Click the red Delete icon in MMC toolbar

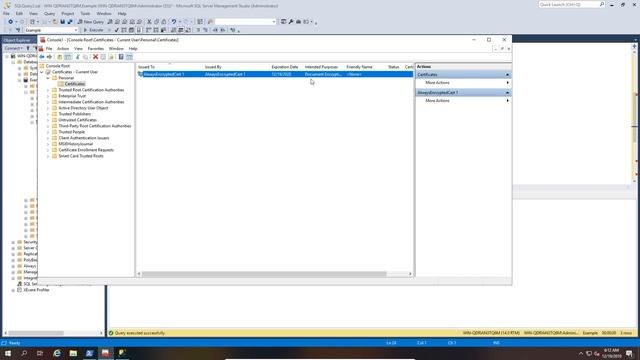click(96, 57)
